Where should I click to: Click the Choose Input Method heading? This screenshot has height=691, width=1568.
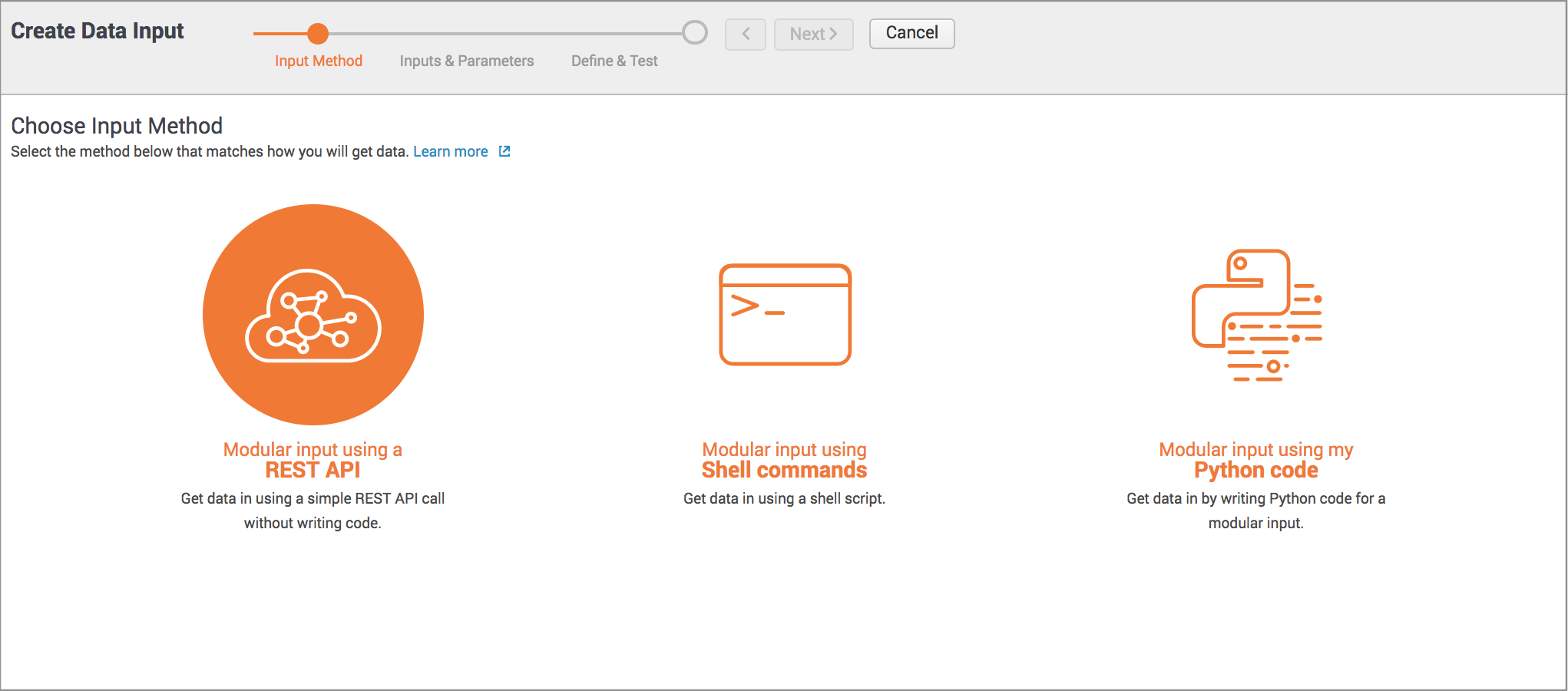pyautogui.click(x=116, y=125)
